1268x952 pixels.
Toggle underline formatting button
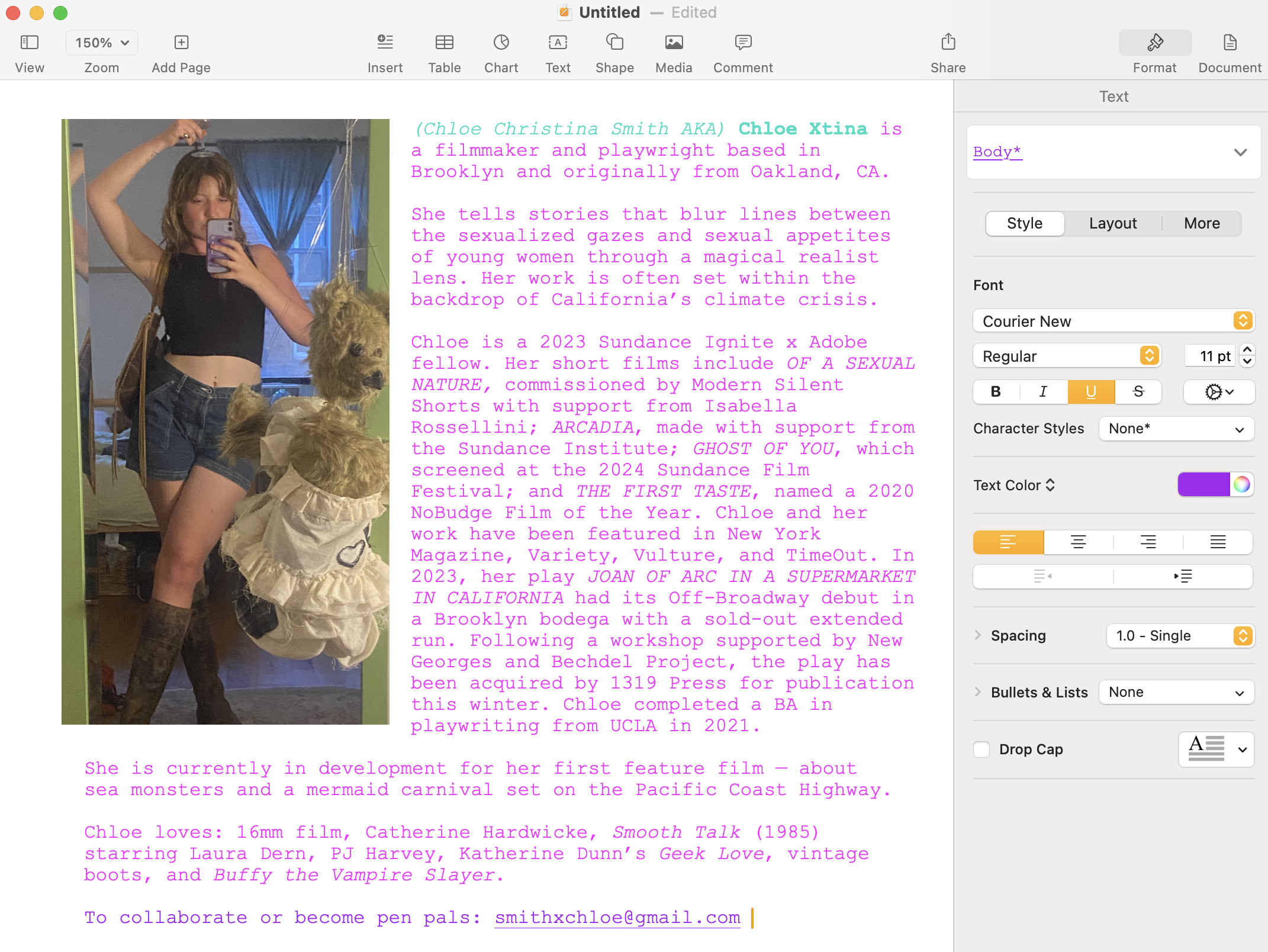(x=1090, y=391)
